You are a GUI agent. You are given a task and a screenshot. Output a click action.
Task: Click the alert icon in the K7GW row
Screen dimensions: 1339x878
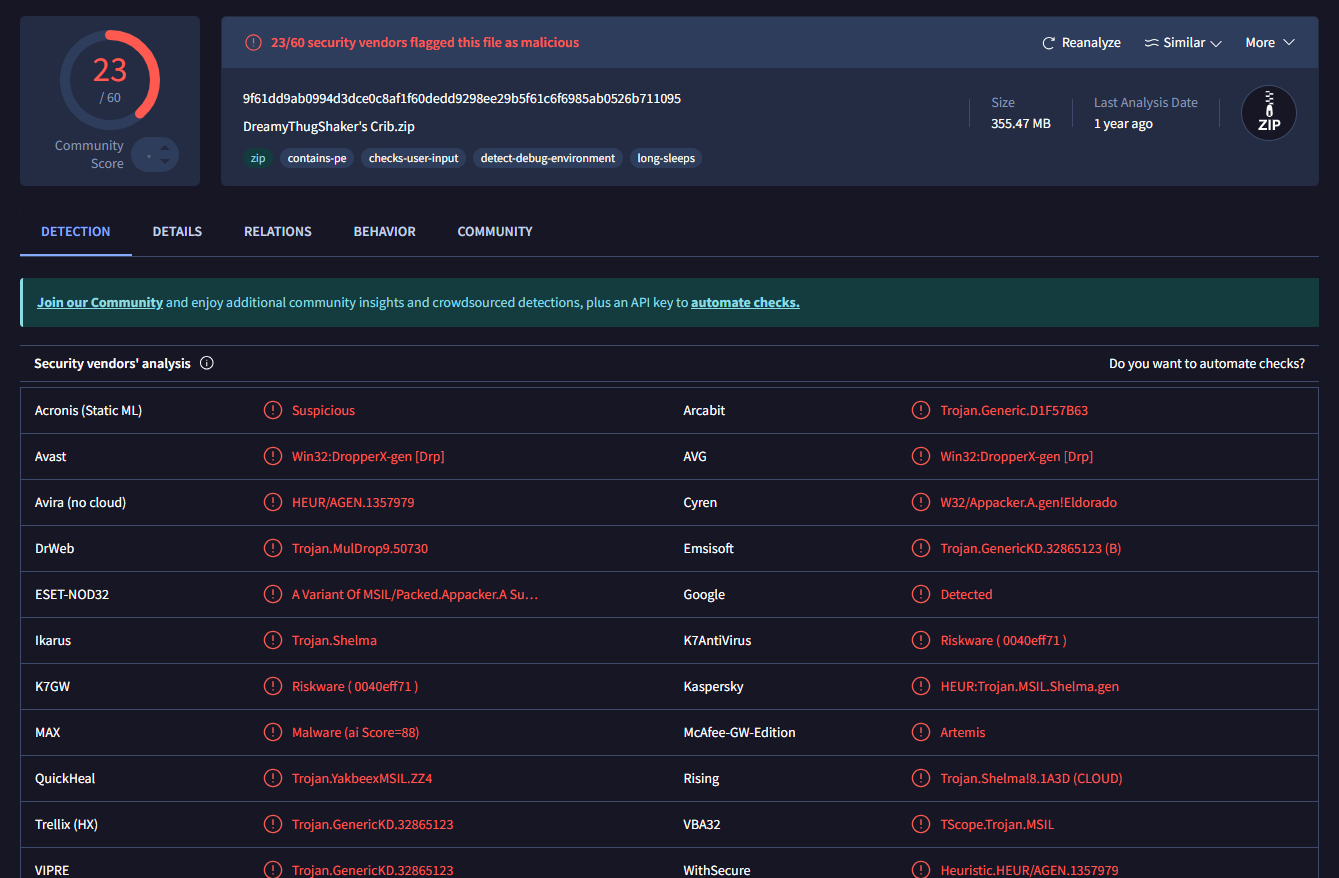(272, 686)
